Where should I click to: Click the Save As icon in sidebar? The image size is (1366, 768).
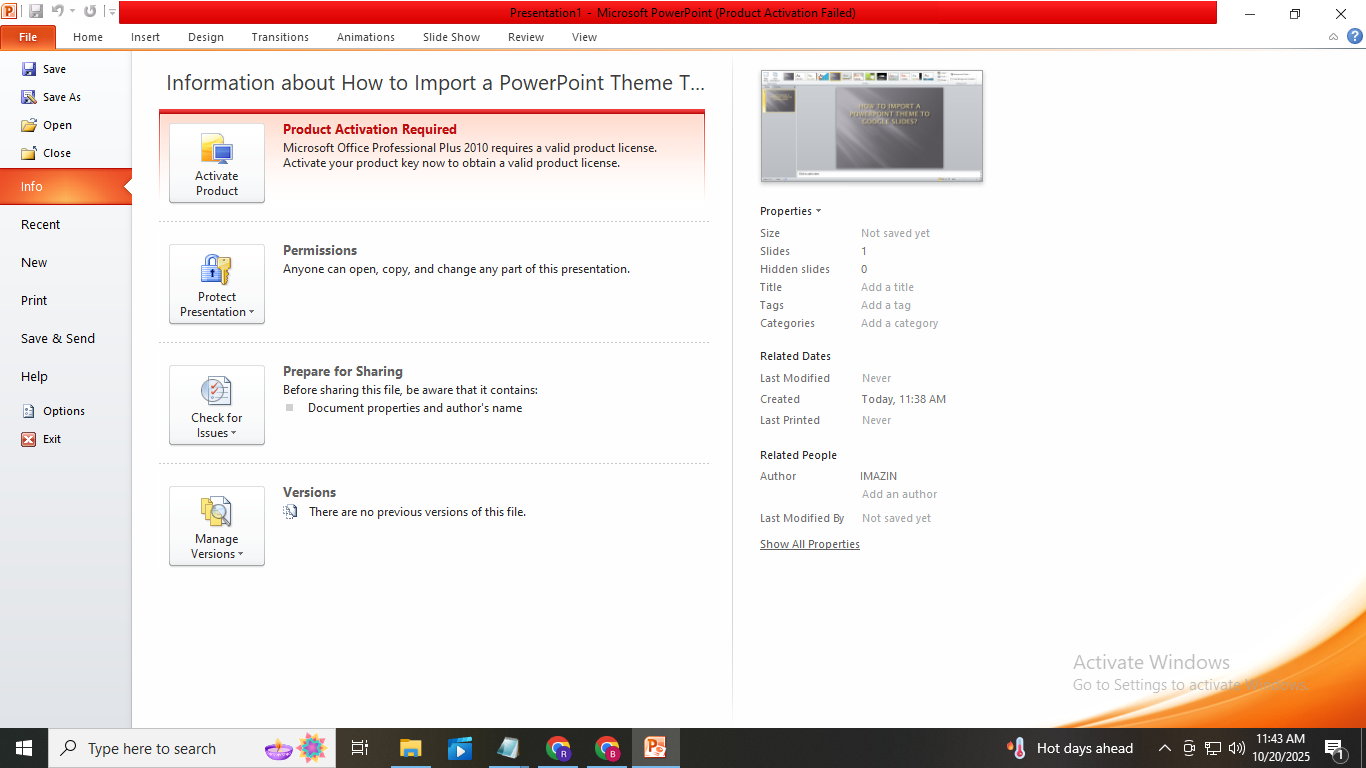click(x=29, y=97)
